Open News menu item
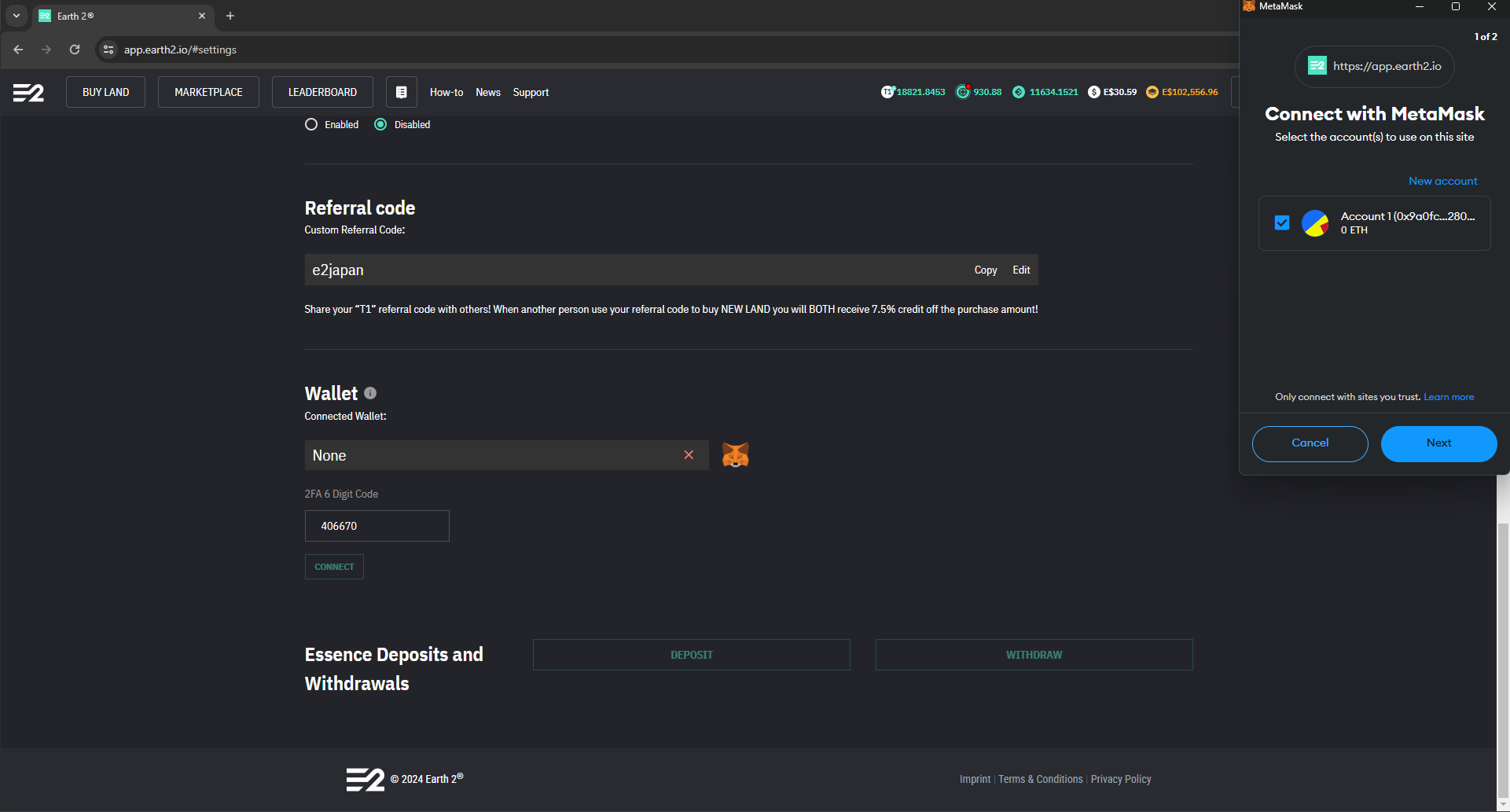The image size is (1510, 812). point(488,92)
